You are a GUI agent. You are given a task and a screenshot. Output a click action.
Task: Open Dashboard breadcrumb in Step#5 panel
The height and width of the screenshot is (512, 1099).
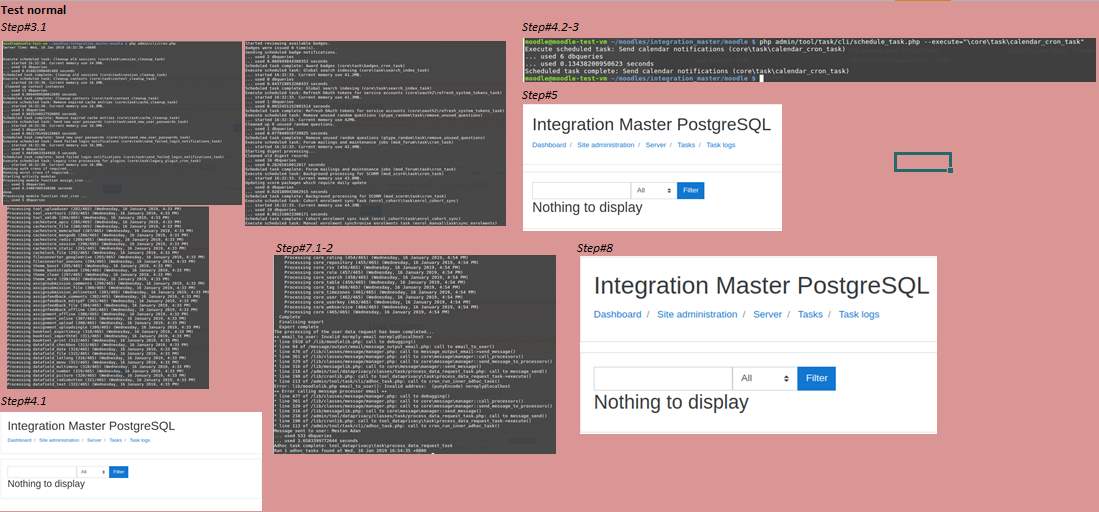coord(549,145)
